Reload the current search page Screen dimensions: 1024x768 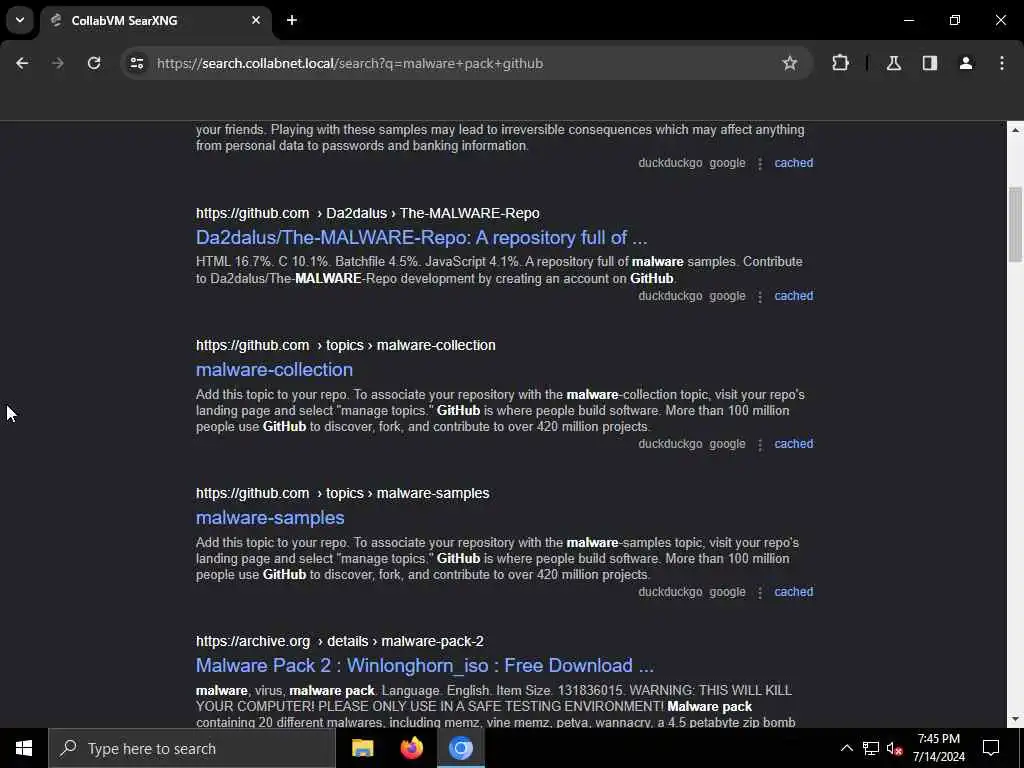94,63
